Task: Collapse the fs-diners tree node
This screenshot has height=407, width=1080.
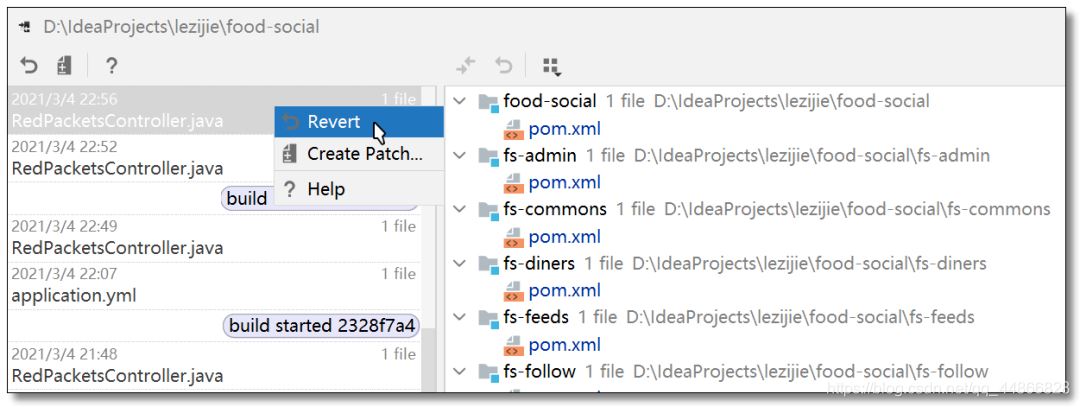Action: [459, 263]
